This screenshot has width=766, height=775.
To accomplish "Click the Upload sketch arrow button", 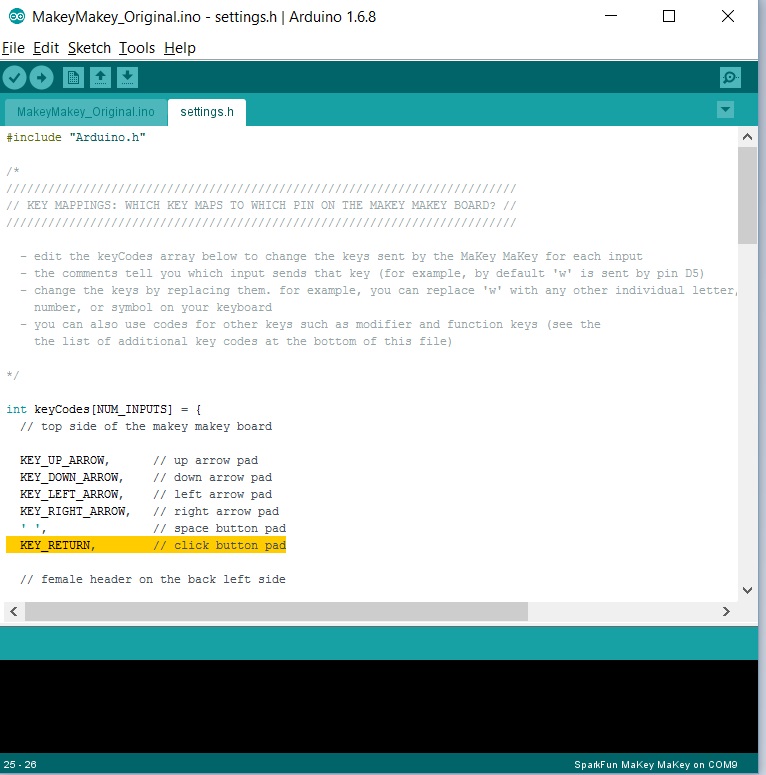I will 42,78.
